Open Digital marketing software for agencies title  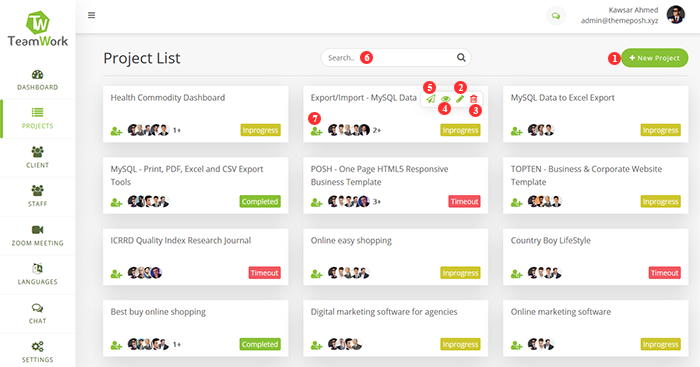pos(384,312)
